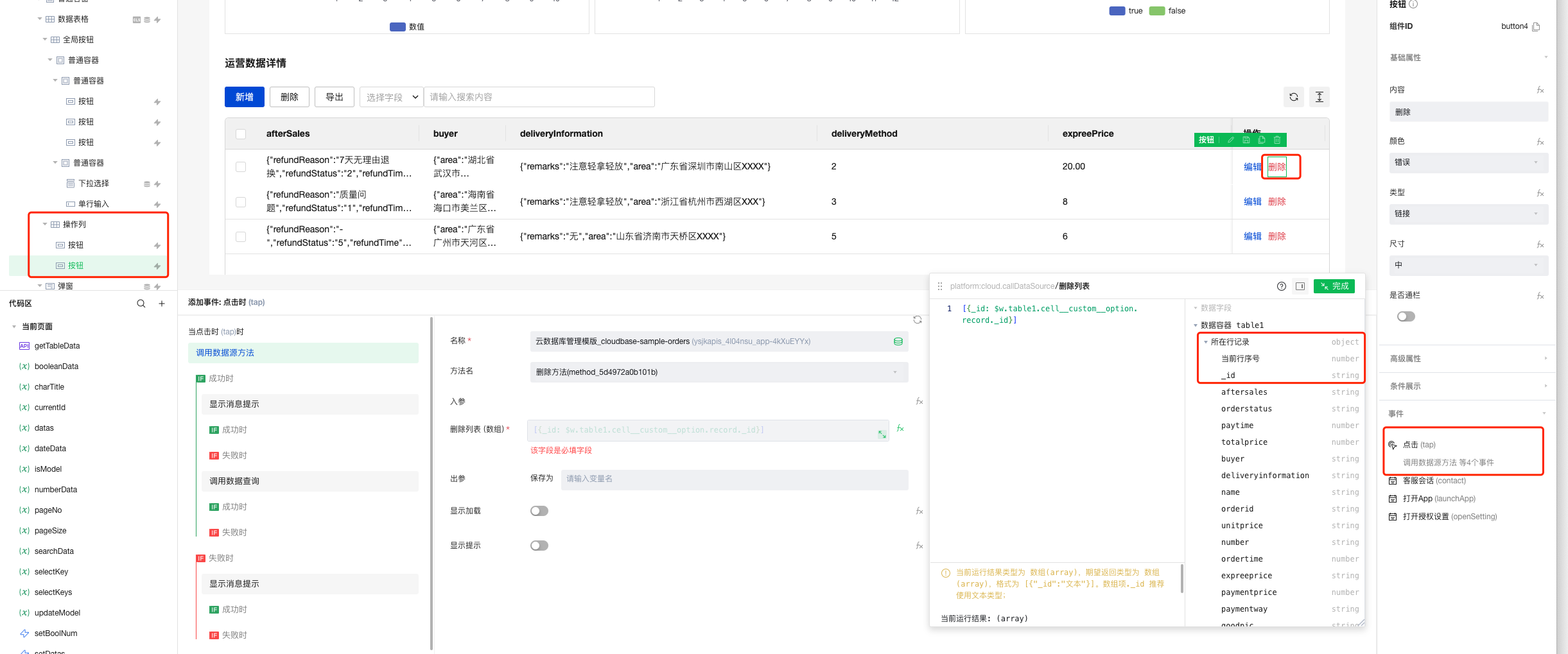1568x654 pixels.
Task: Click the 删除 button in table toolbar
Action: click(290, 97)
